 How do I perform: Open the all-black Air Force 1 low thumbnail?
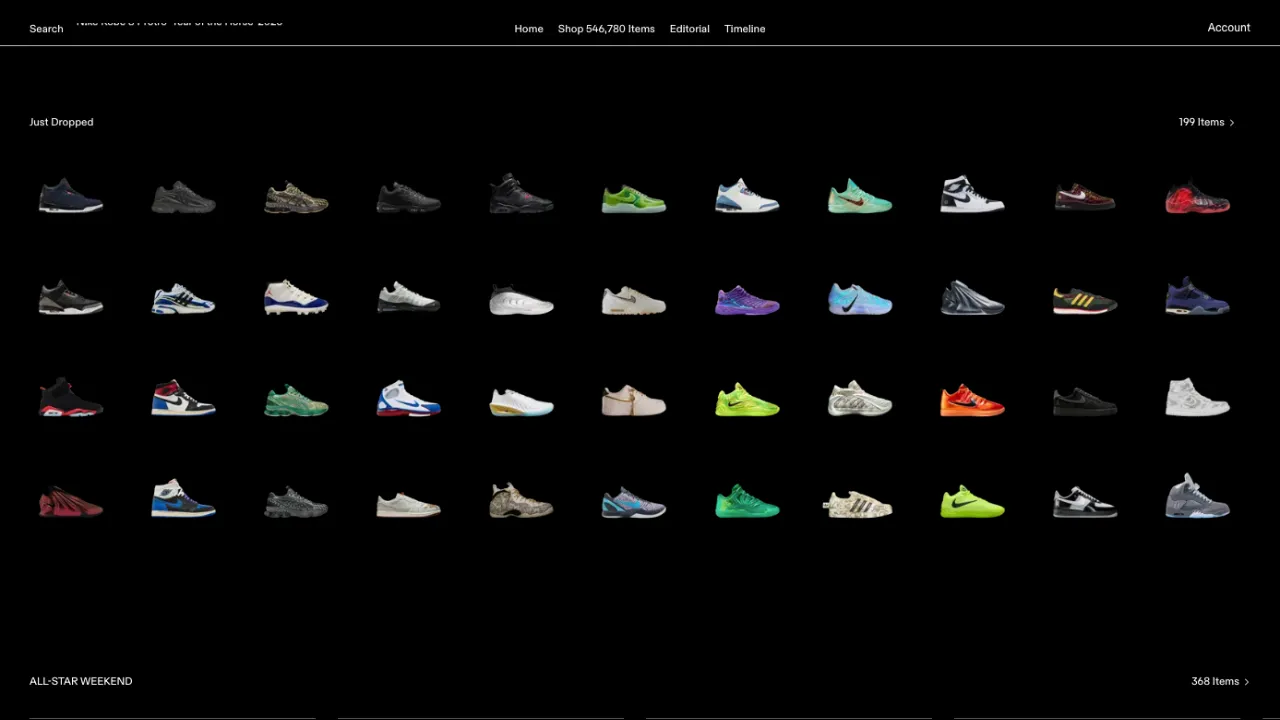(x=1085, y=403)
